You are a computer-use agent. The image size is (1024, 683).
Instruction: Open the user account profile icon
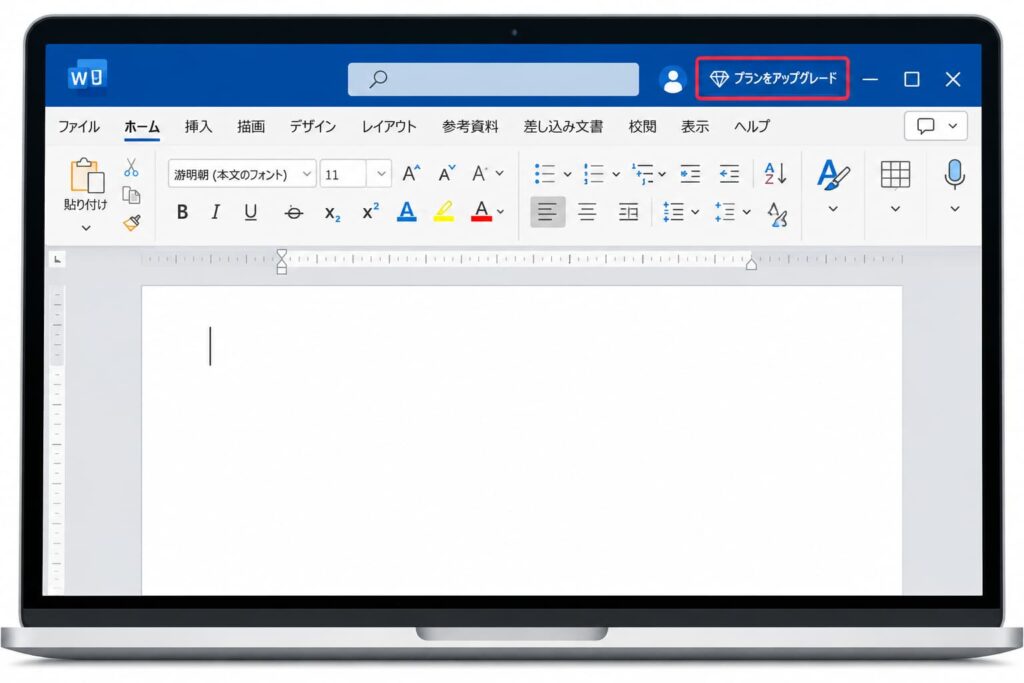pyautogui.click(x=672, y=80)
